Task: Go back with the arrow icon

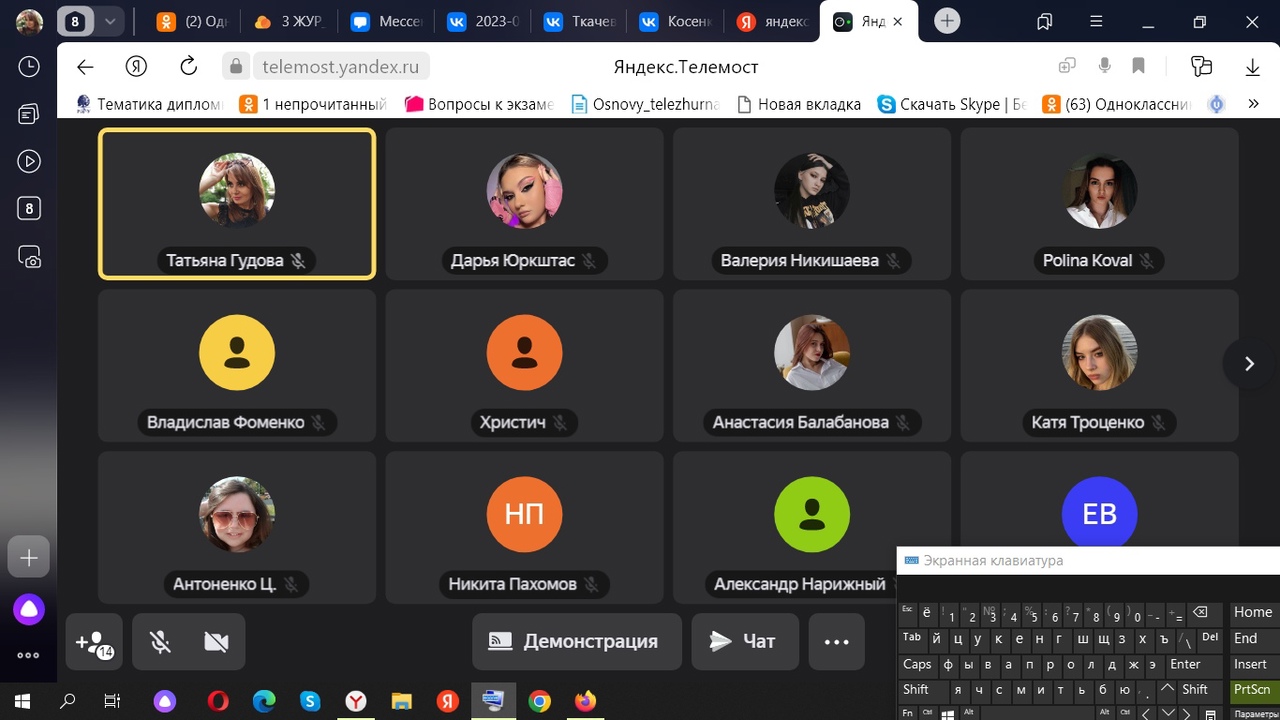Action: click(85, 67)
